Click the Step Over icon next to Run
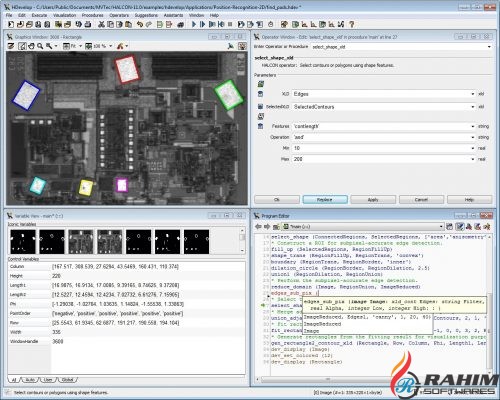Viewport: 500px width, 400px height. [x=202, y=24]
